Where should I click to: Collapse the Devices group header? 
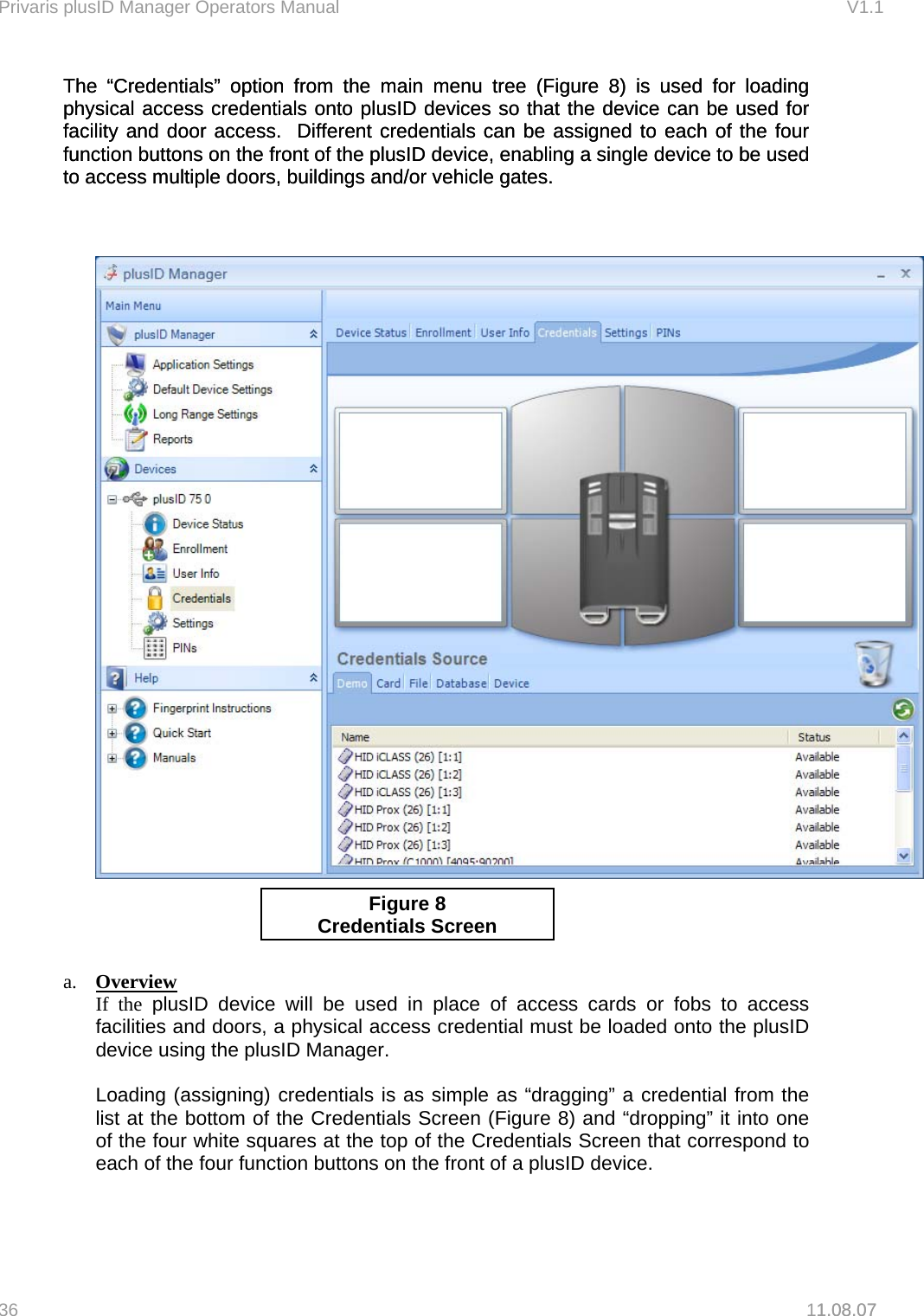(x=313, y=469)
